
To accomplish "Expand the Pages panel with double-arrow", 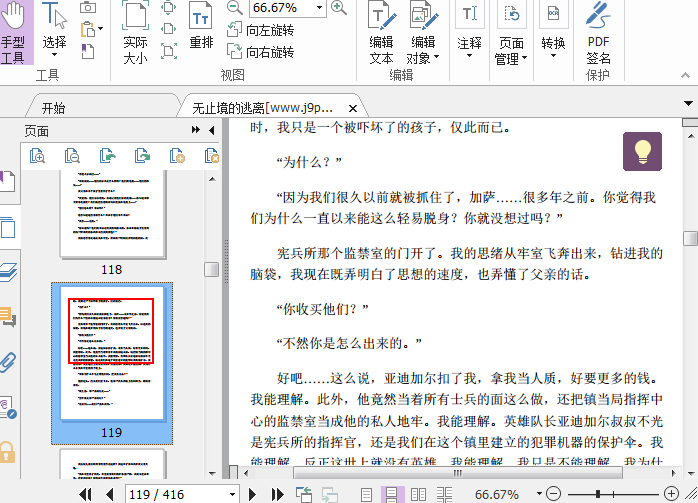I will 195,130.
